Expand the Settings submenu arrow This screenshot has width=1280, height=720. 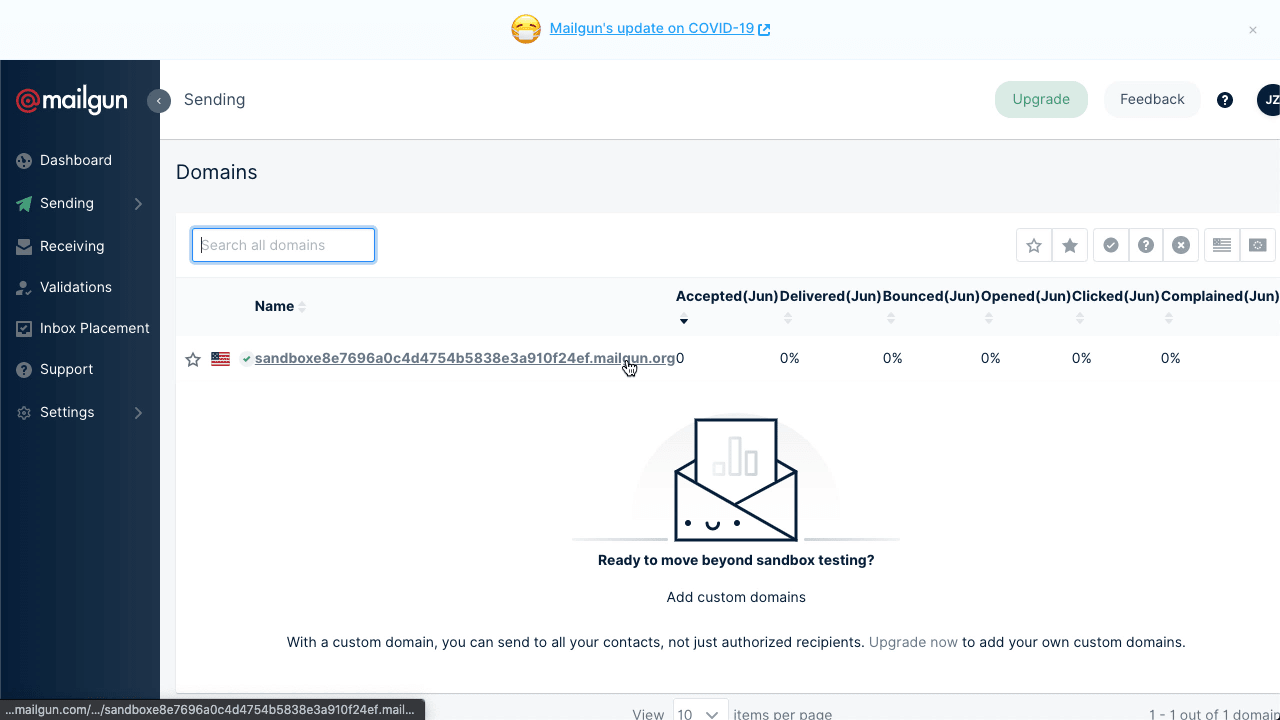138,413
